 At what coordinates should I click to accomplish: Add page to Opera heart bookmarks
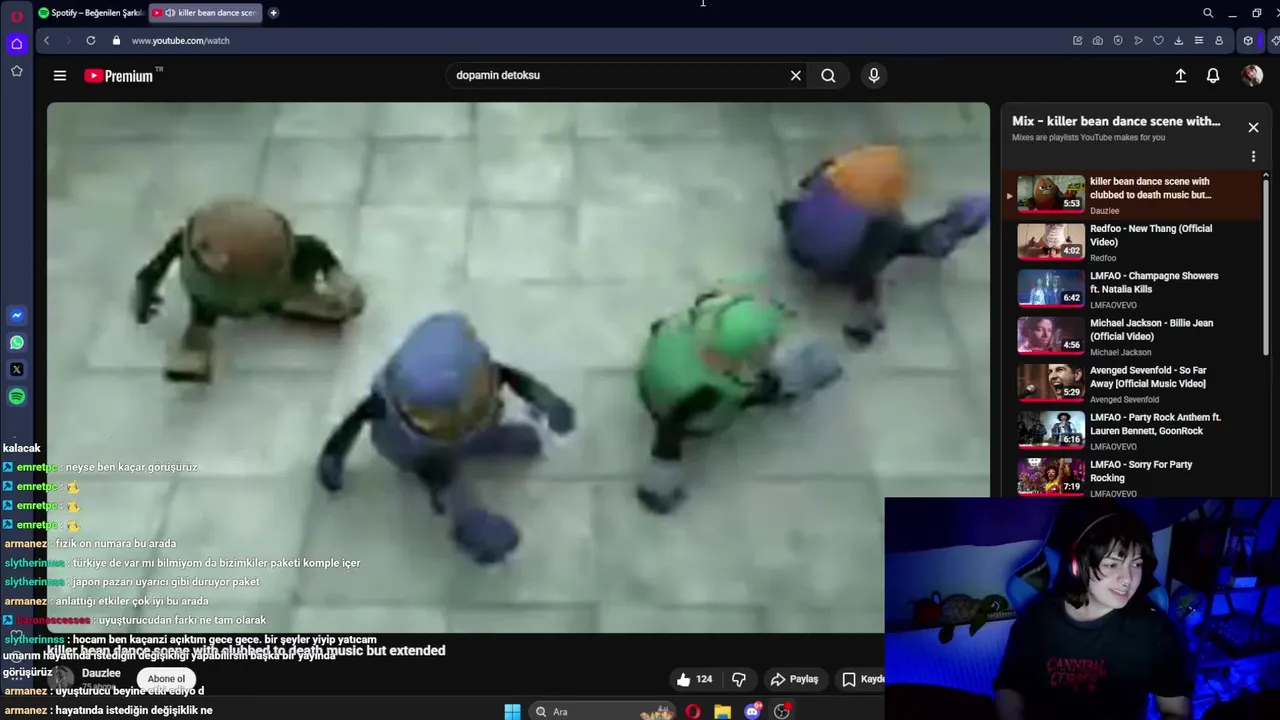tap(1158, 40)
